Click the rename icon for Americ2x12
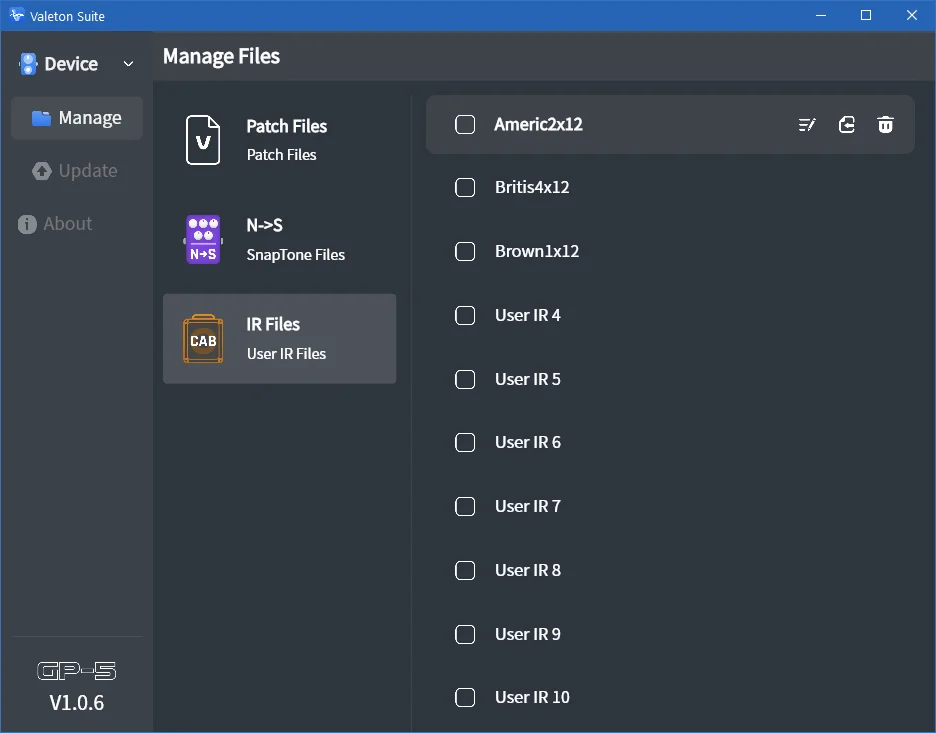936x733 pixels. pyautogui.click(x=807, y=125)
